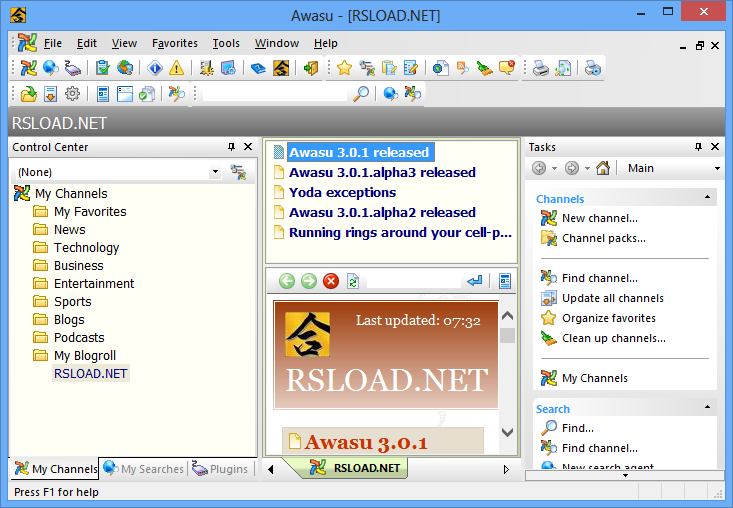Open the File menu
The image size is (733, 508).
(x=53, y=43)
